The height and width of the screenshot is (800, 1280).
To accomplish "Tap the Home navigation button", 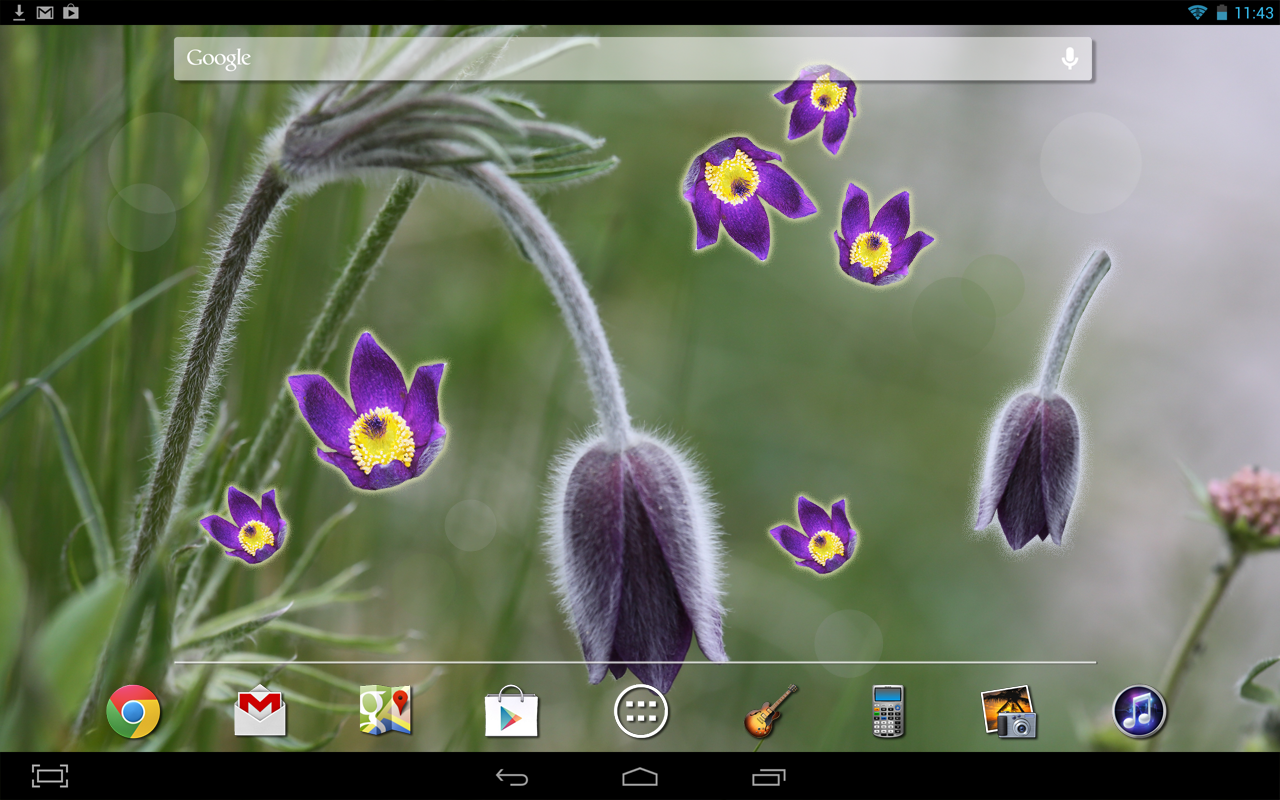I will tap(640, 777).
